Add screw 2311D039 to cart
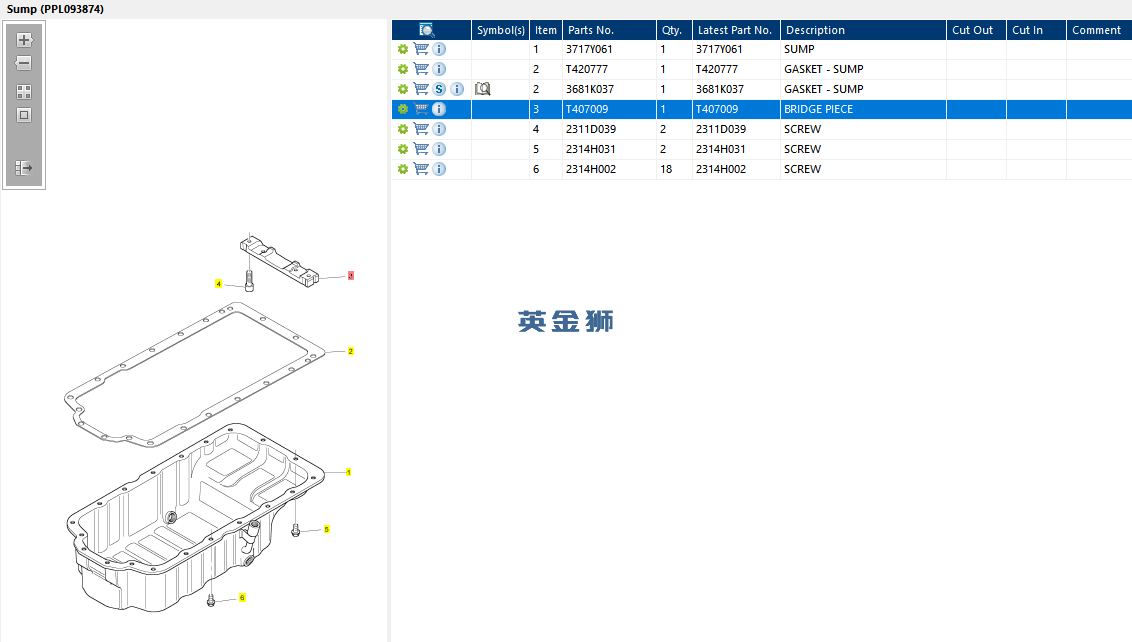The width and height of the screenshot is (1132, 642). (421, 129)
